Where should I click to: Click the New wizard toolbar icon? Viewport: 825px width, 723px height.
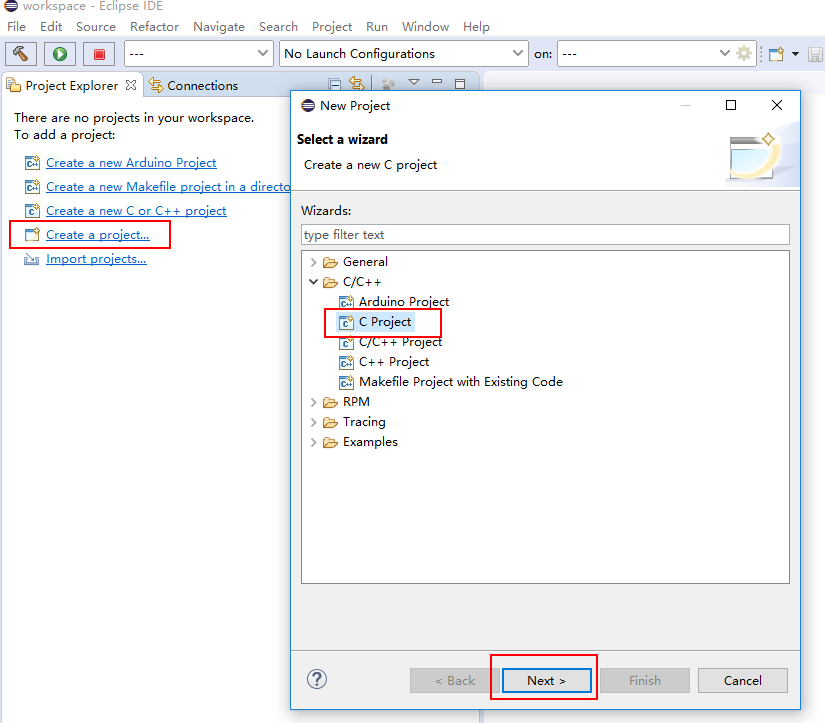tap(776, 54)
